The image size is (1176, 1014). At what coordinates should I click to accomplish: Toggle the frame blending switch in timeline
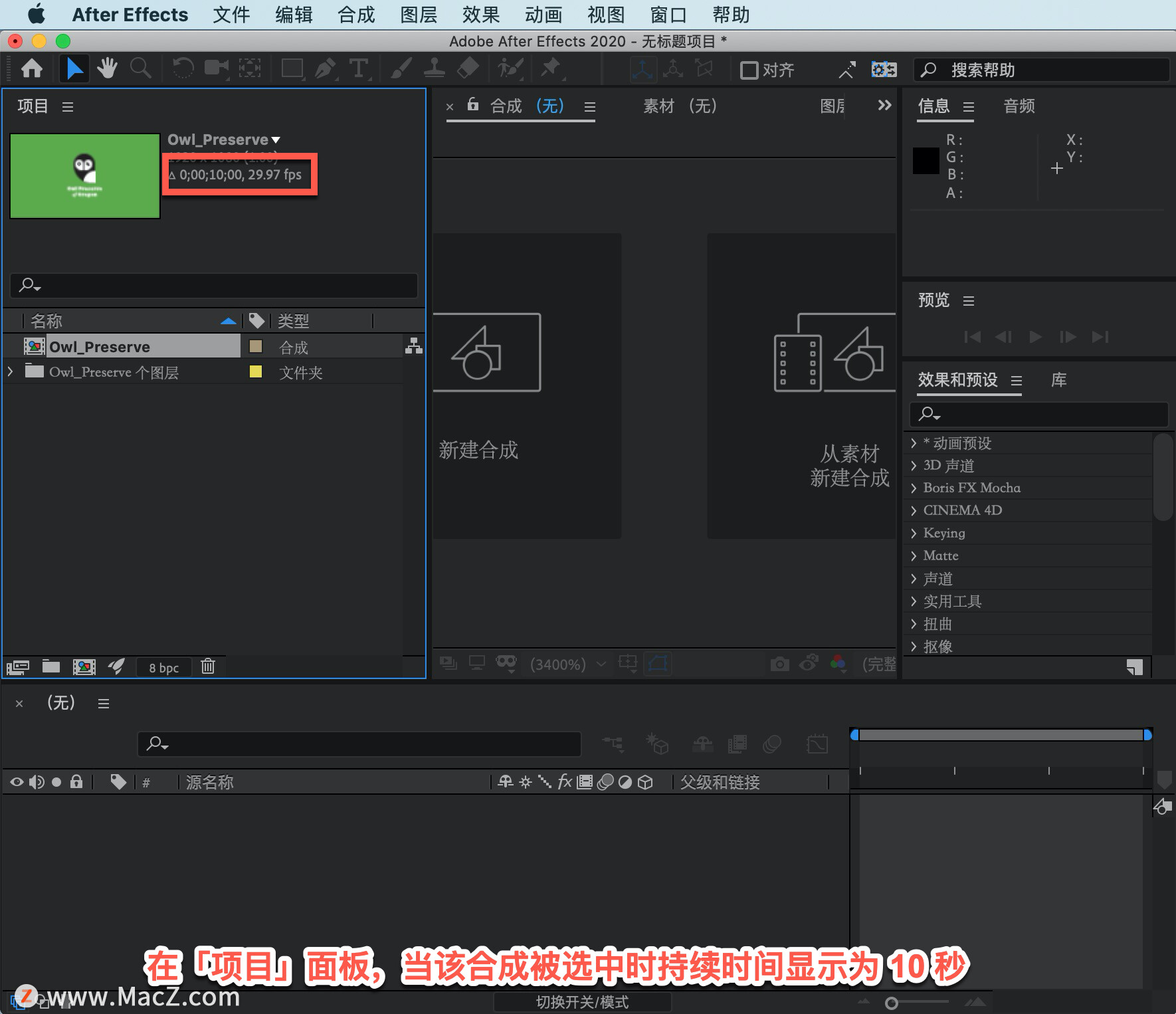pos(737,744)
